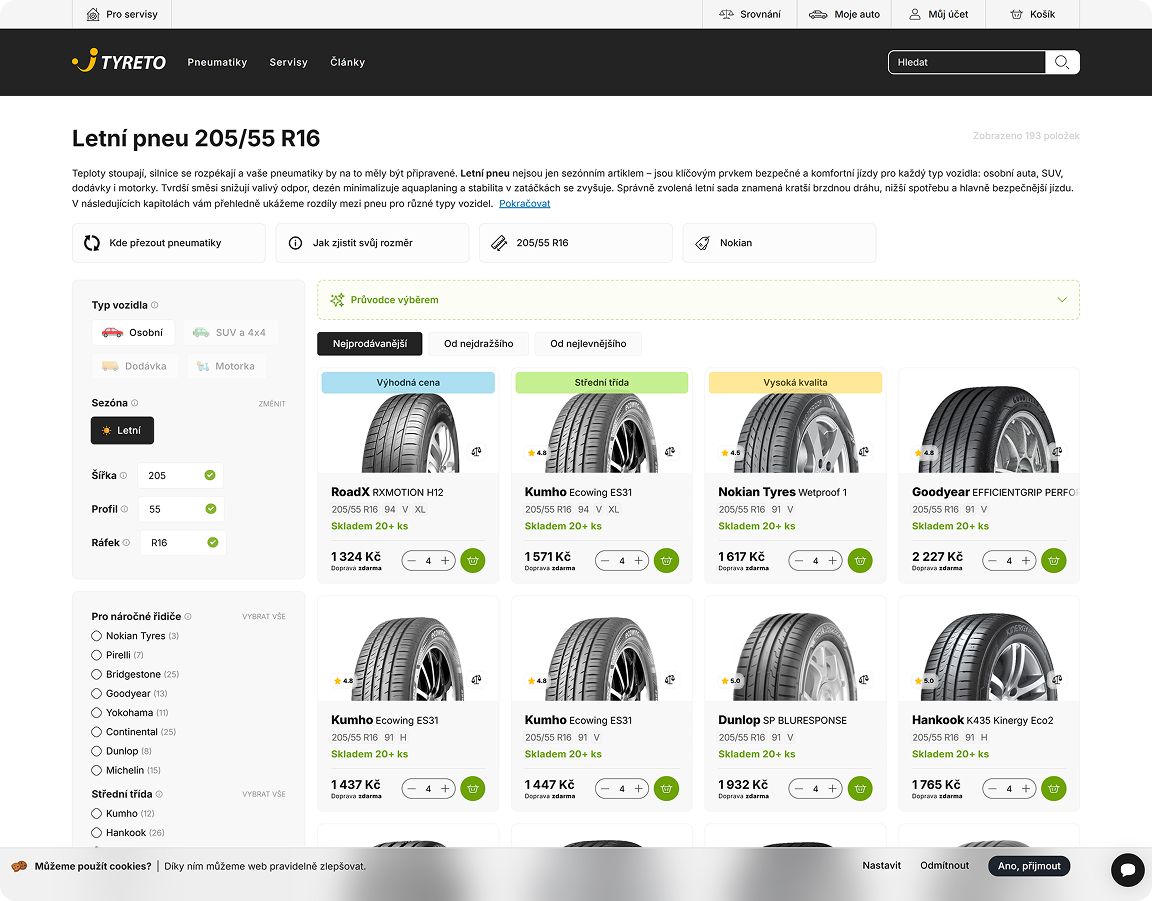
Task: Click info icon next to Šířka
Action: [x=123, y=475]
